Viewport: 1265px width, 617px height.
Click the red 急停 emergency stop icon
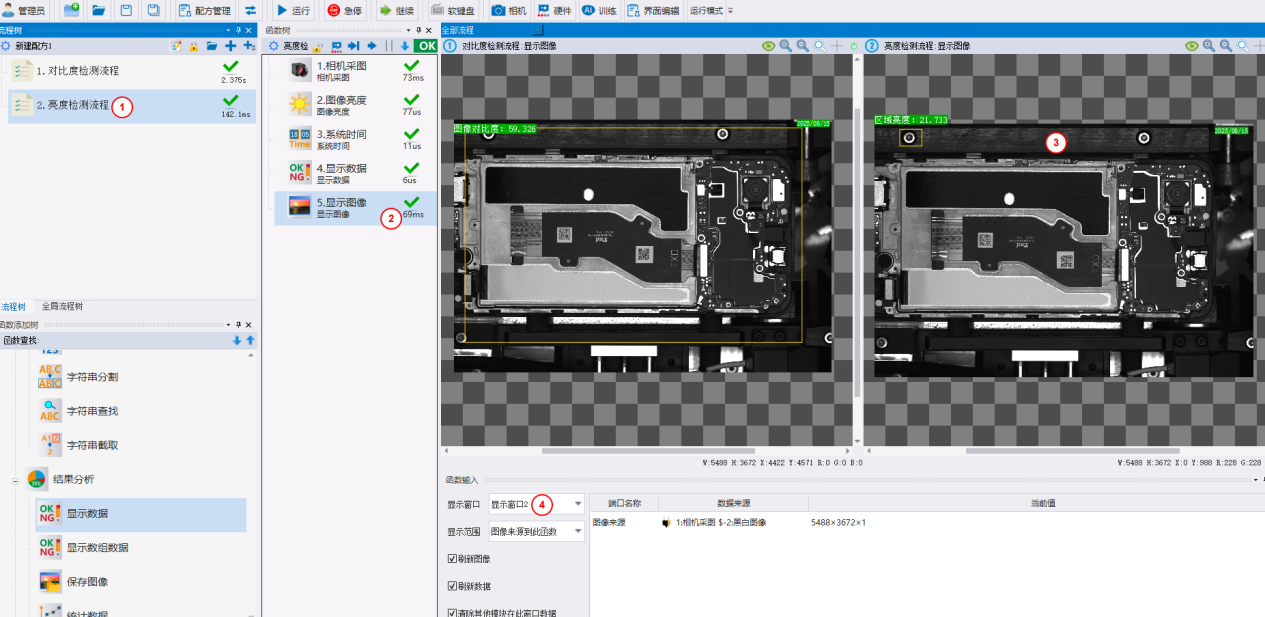pos(334,10)
